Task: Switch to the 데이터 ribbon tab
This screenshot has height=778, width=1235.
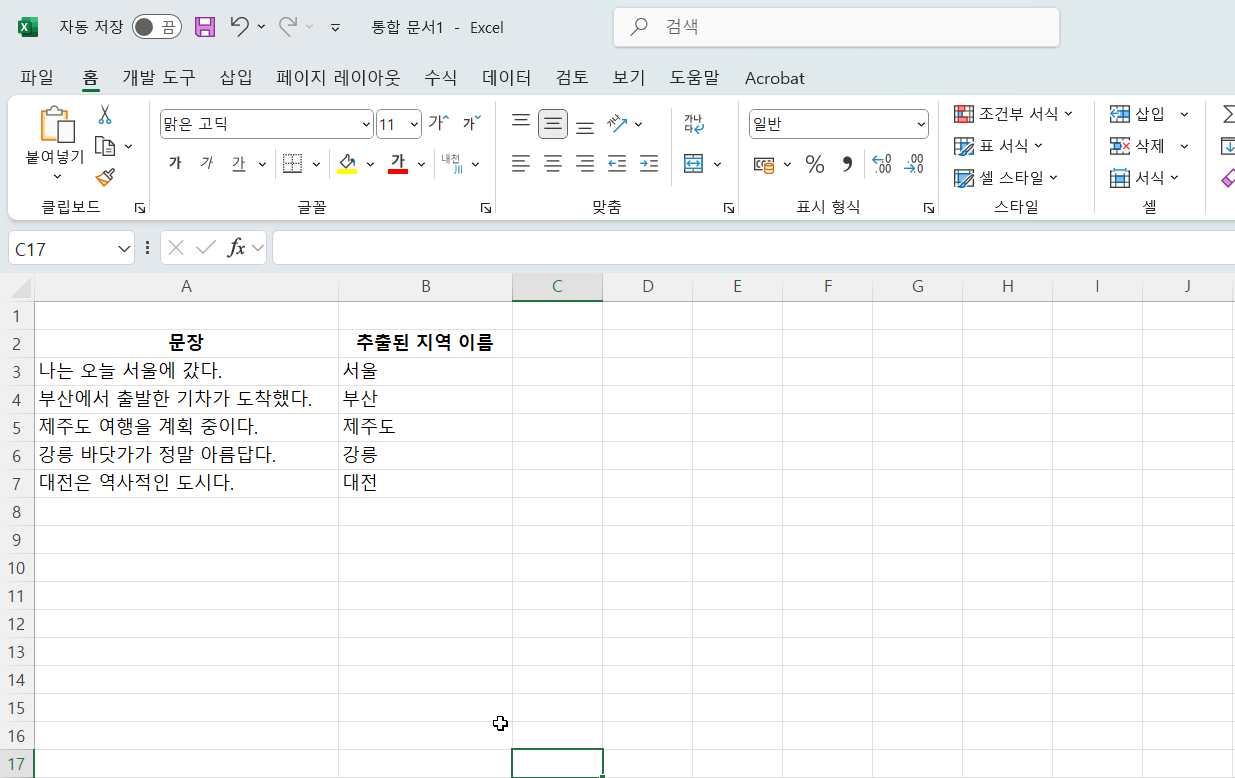Action: tap(506, 77)
